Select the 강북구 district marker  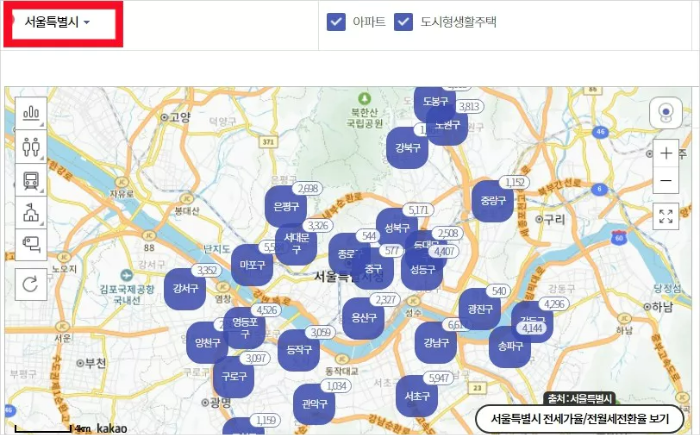(x=407, y=147)
